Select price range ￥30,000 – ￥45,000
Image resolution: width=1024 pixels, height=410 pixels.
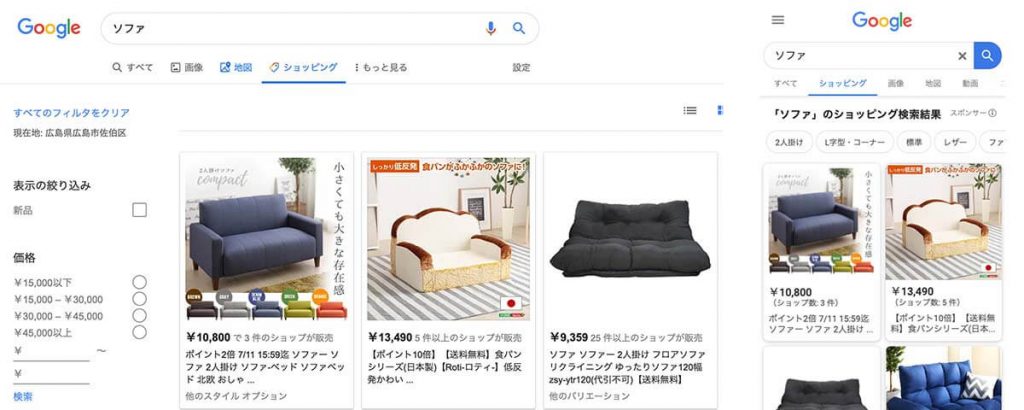pos(139,316)
